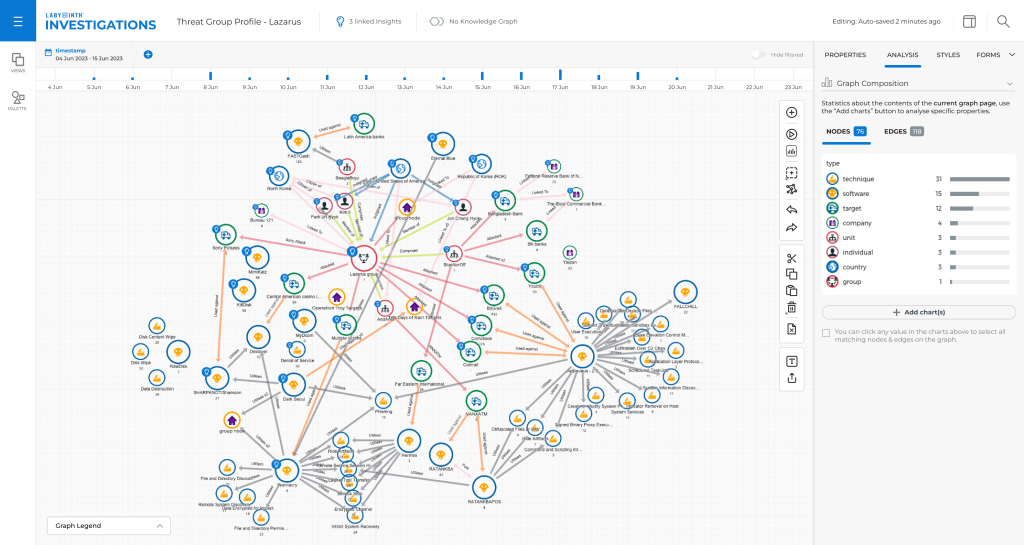
Task: Switch to the STYLES tab
Action: coord(948,55)
